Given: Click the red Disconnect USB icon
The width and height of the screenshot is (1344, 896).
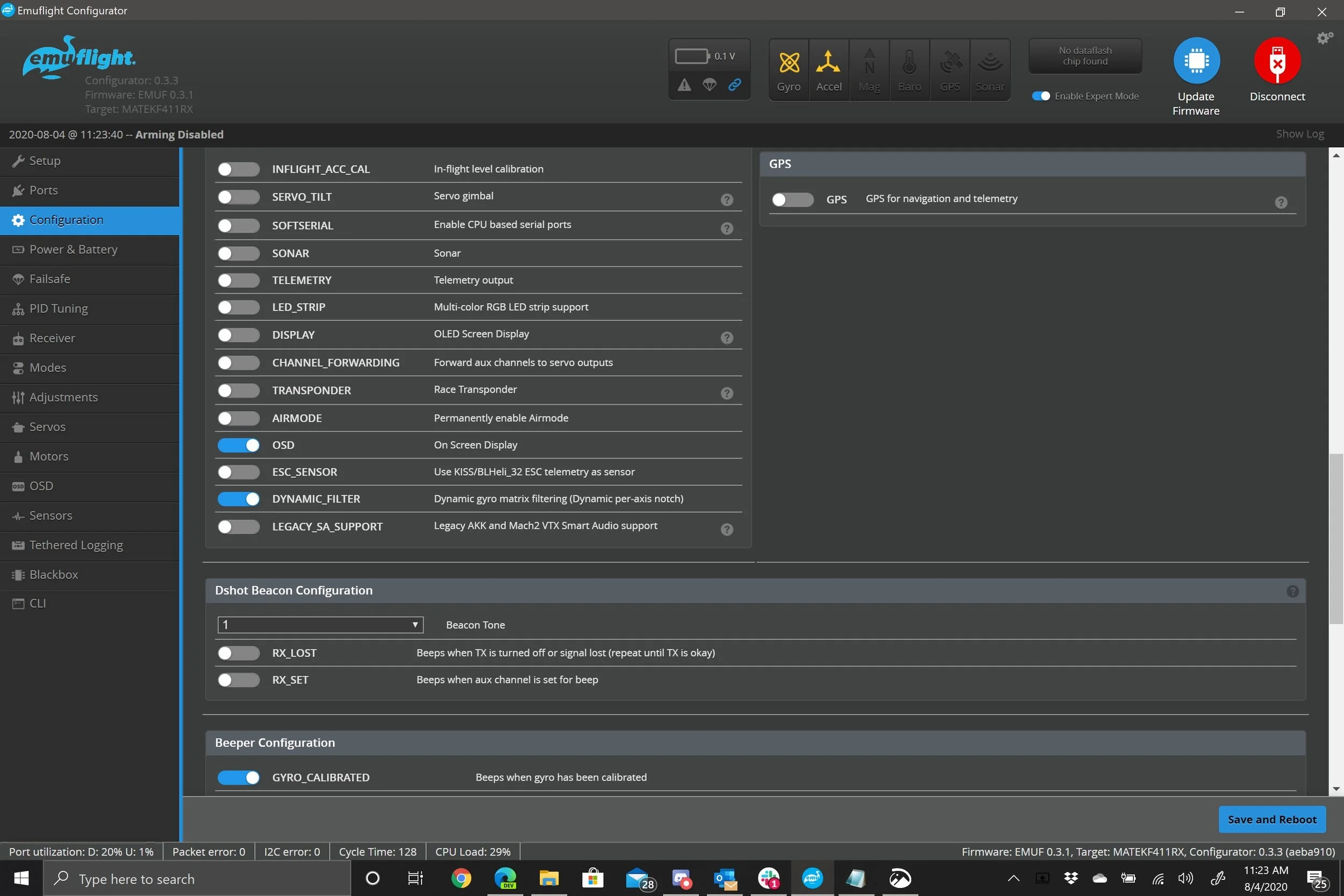Looking at the screenshot, I should coord(1277,61).
